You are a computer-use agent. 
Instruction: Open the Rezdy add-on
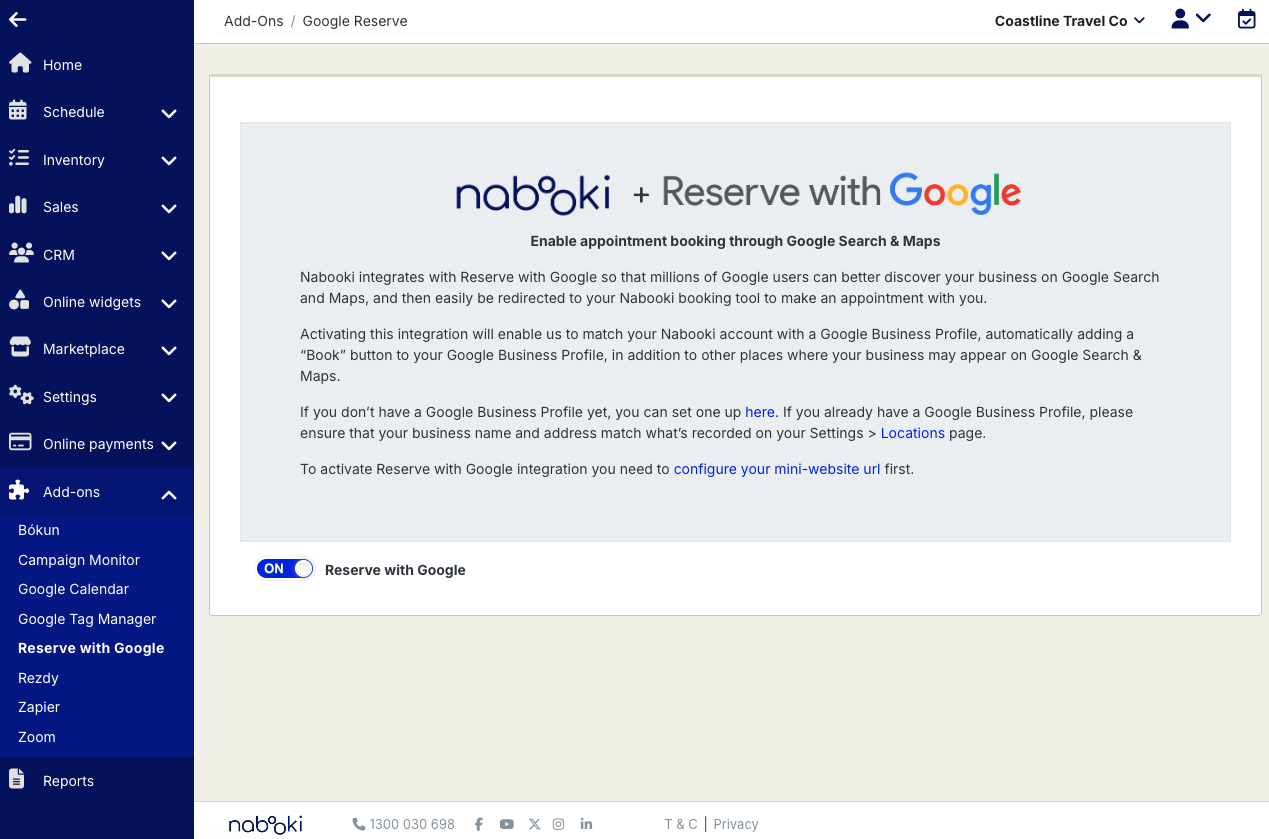click(x=38, y=678)
